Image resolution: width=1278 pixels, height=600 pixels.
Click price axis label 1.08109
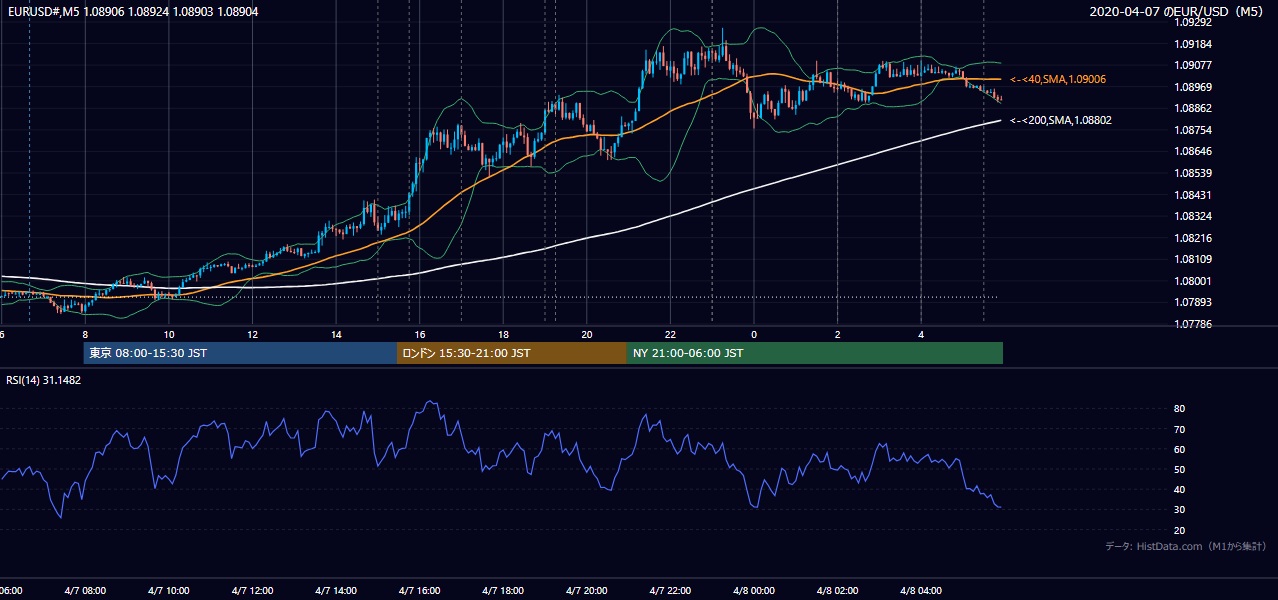1193,259
